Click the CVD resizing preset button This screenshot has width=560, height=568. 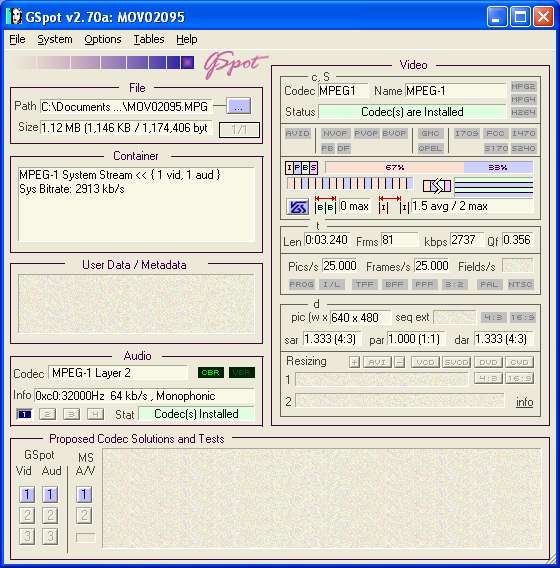coord(519,362)
